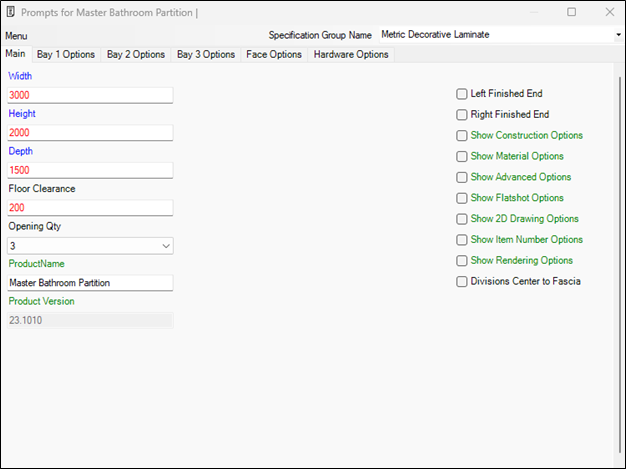Focus the Floor Clearance field
Screen dimensions: 626x469
pos(90,208)
